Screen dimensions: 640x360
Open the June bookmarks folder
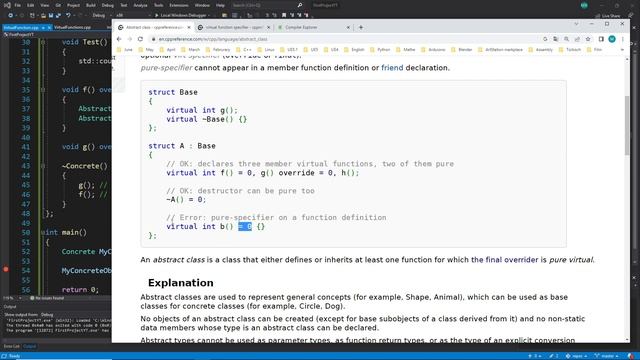coord(125,50)
